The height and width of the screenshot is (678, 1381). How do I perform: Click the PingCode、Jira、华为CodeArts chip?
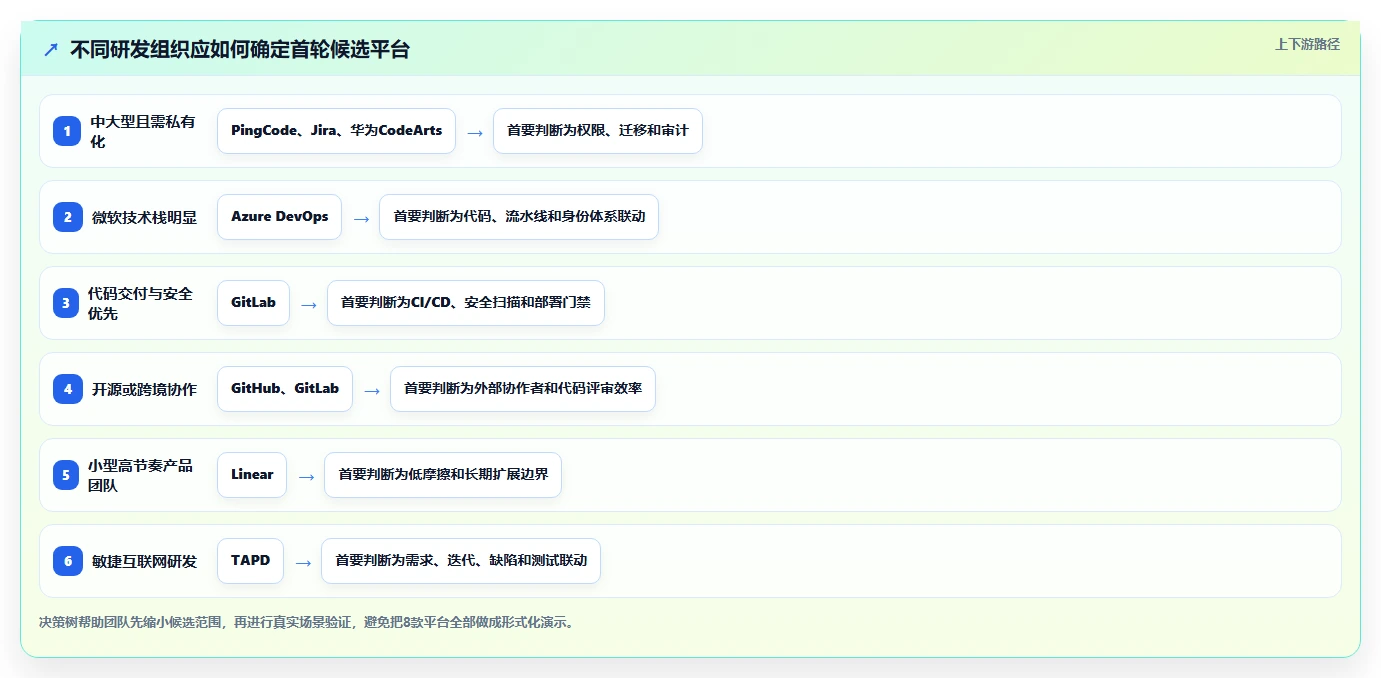[x=336, y=131]
